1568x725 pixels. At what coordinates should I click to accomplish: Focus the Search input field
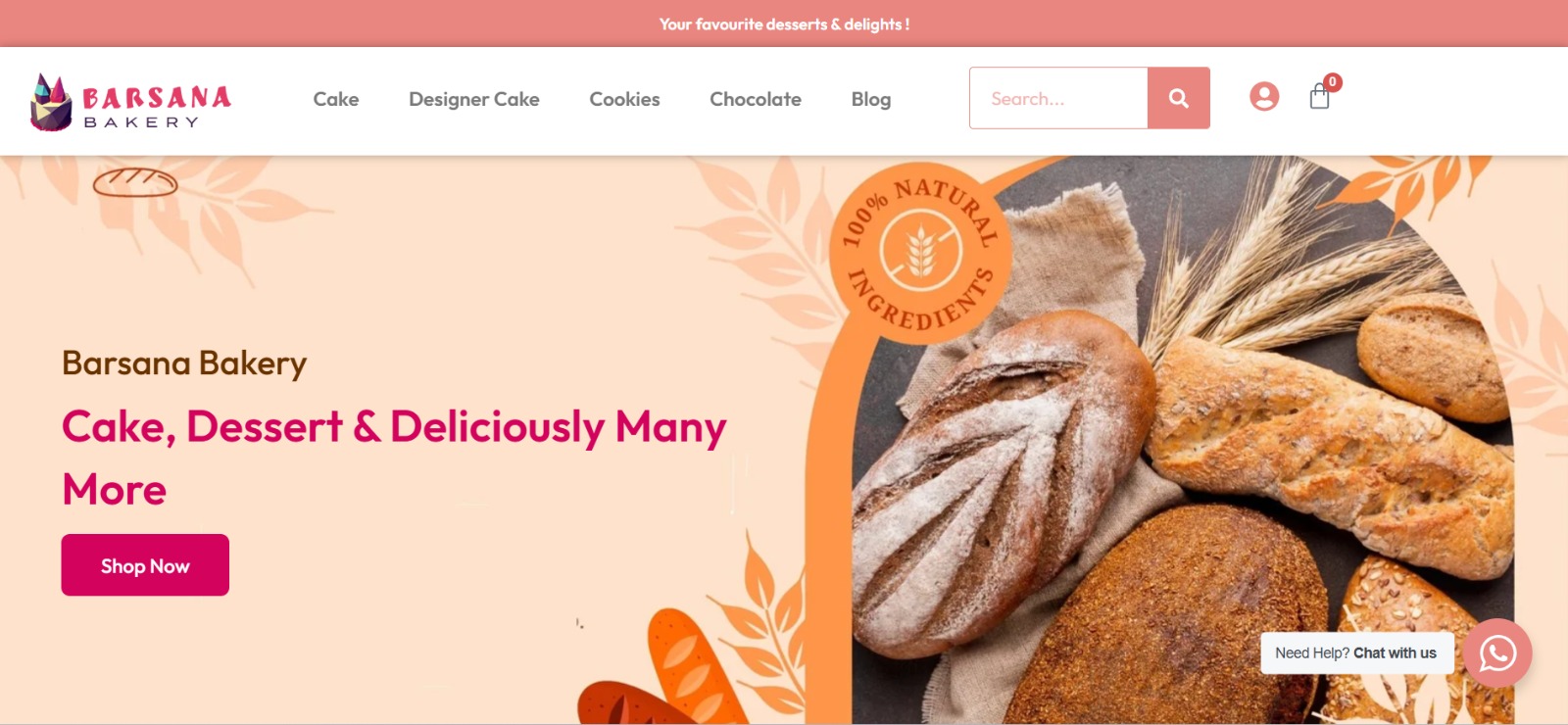[x=1058, y=98]
